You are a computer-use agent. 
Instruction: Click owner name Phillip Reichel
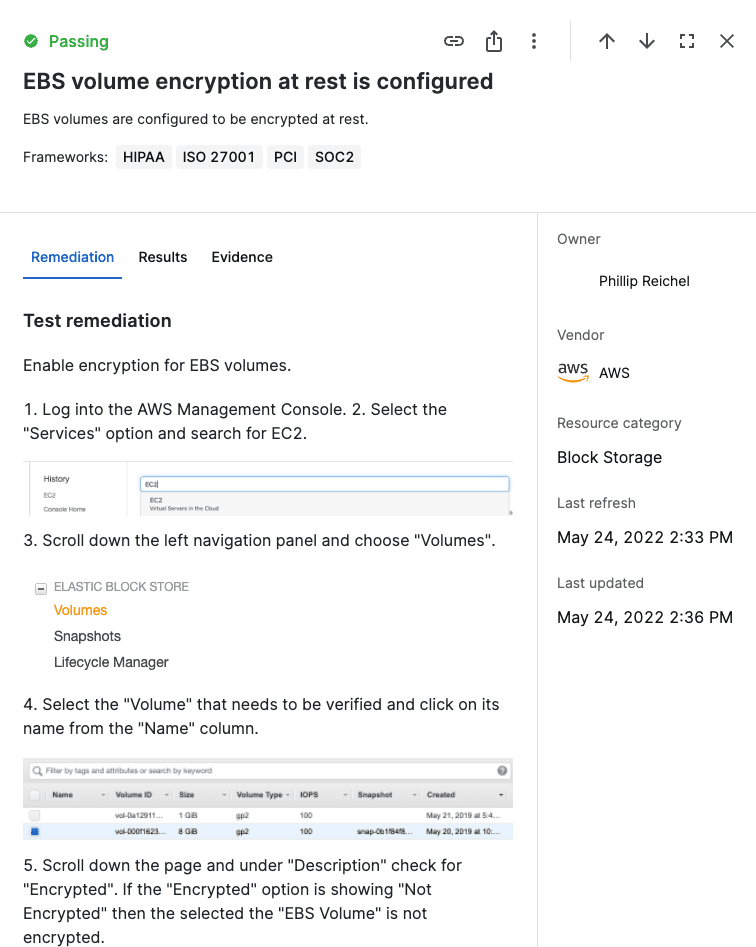coord(644,281)
